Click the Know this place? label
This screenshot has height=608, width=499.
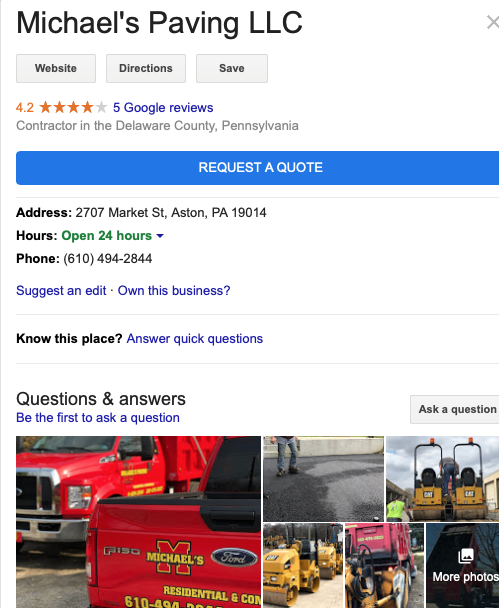(x=69, y=339)
